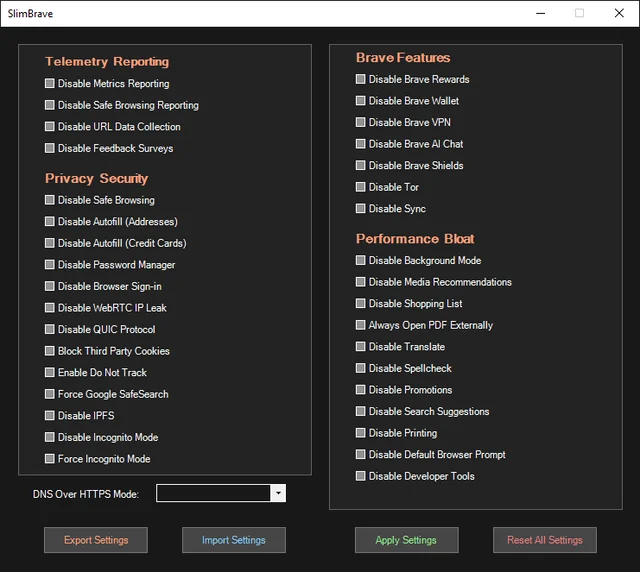
Task: Click the Import Settings button
Action: coord(234,540)
